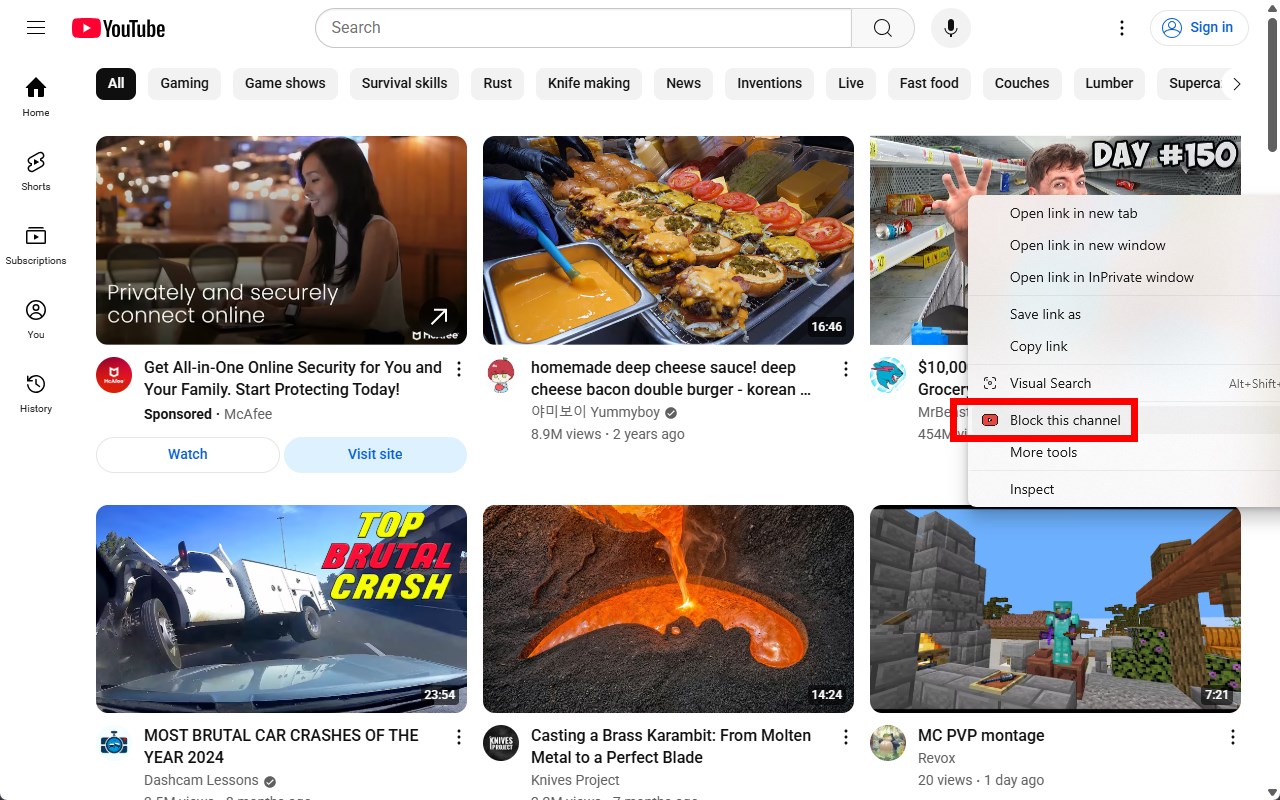Image resolution: width=1280 pixels, height=800 pixels.
Task: Choose Open link in InPrivate window
Action: [x=1124, y=277]
